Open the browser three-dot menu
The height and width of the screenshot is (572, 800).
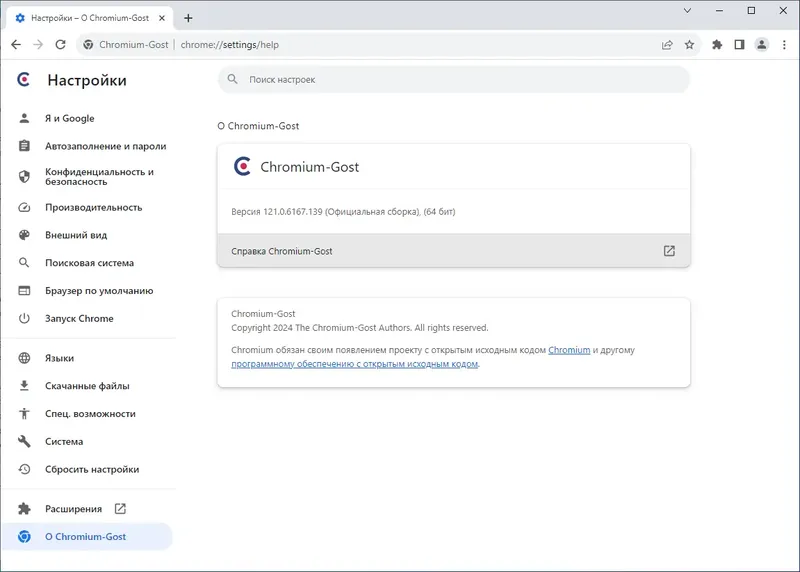(x=783, y=45)
